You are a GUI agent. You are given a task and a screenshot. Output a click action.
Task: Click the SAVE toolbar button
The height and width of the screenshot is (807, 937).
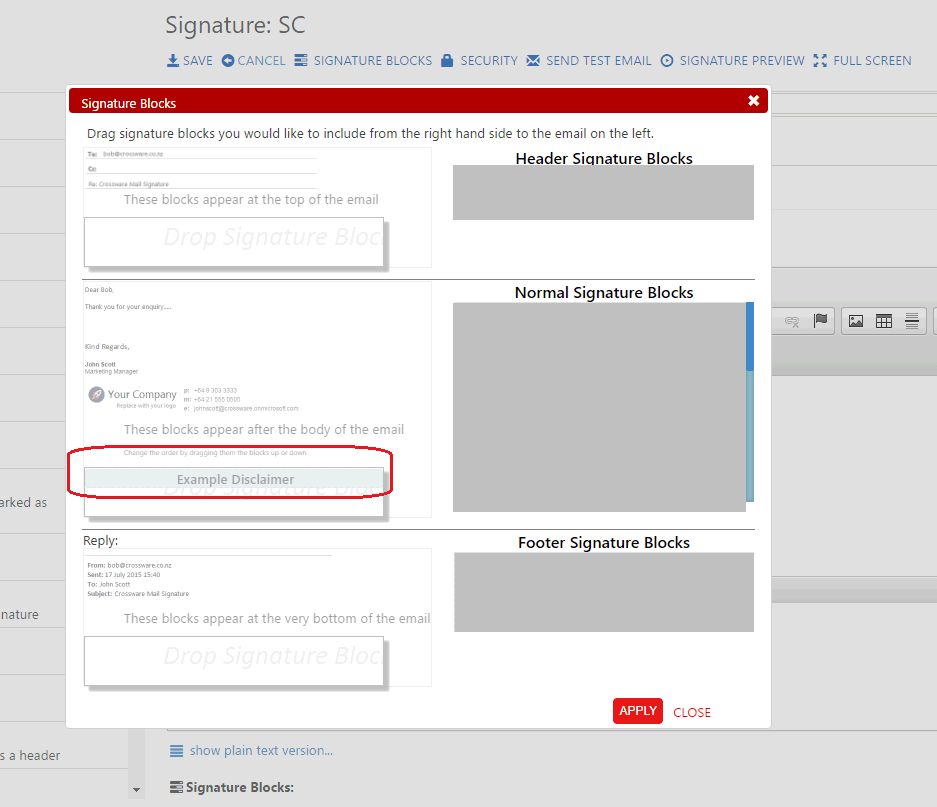coord(189,60)
